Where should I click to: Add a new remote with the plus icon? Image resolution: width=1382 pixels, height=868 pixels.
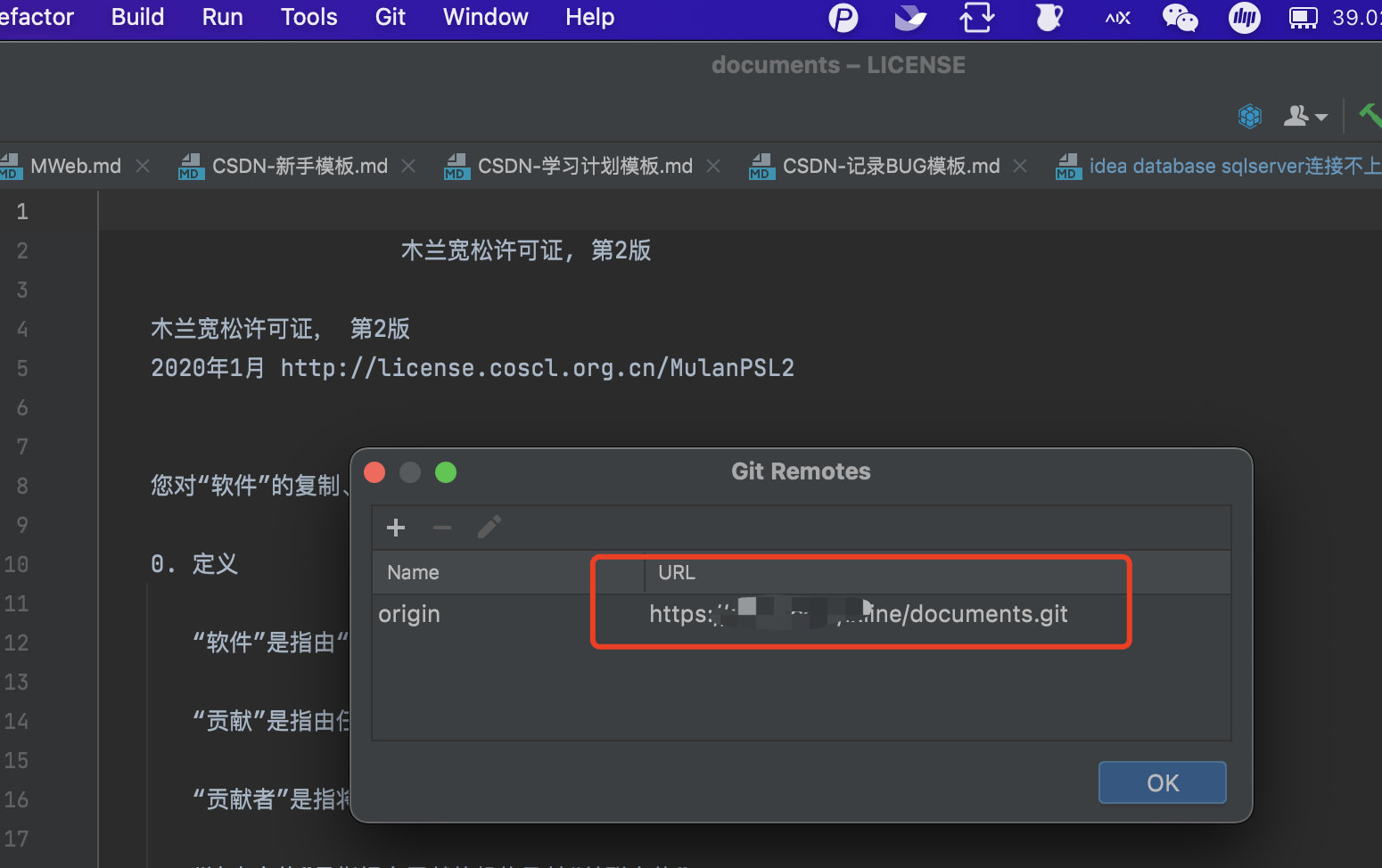[x=395, y=527]
